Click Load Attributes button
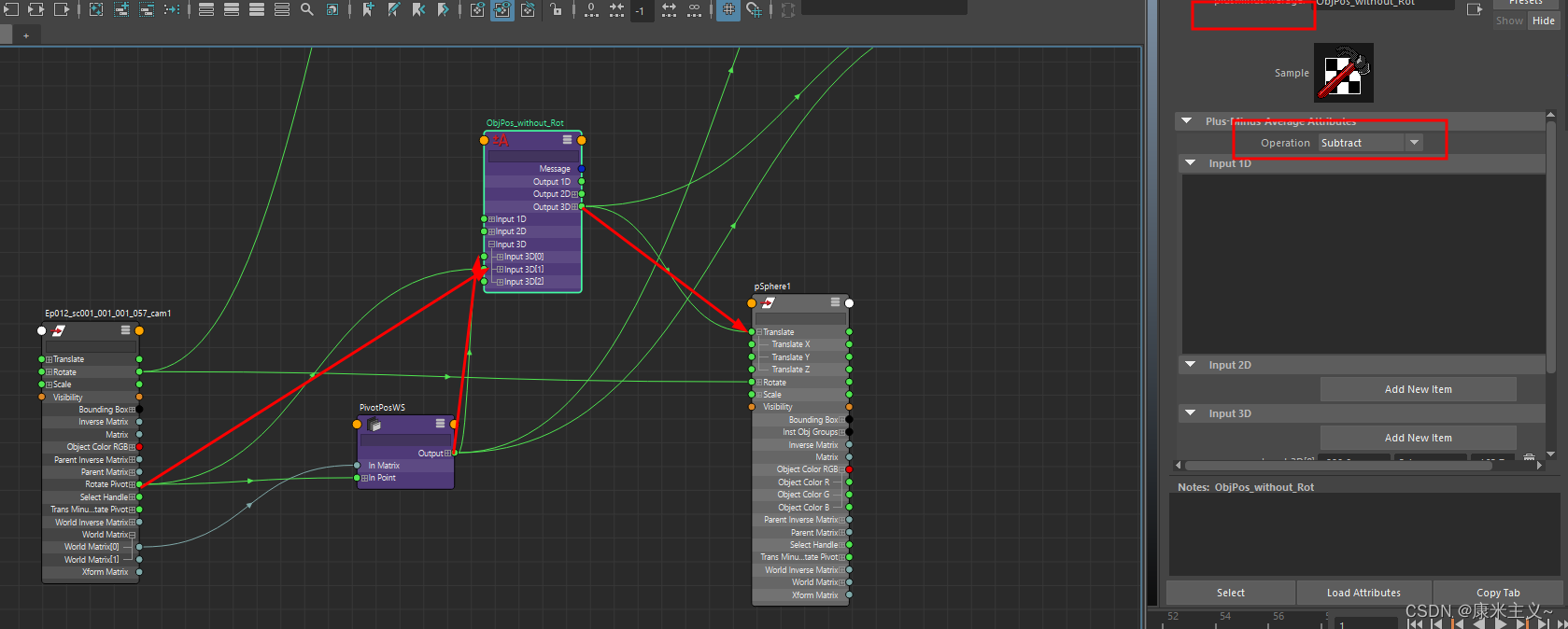The height and width of the screenshot is (629, 1568). [x=1363, y=593]
